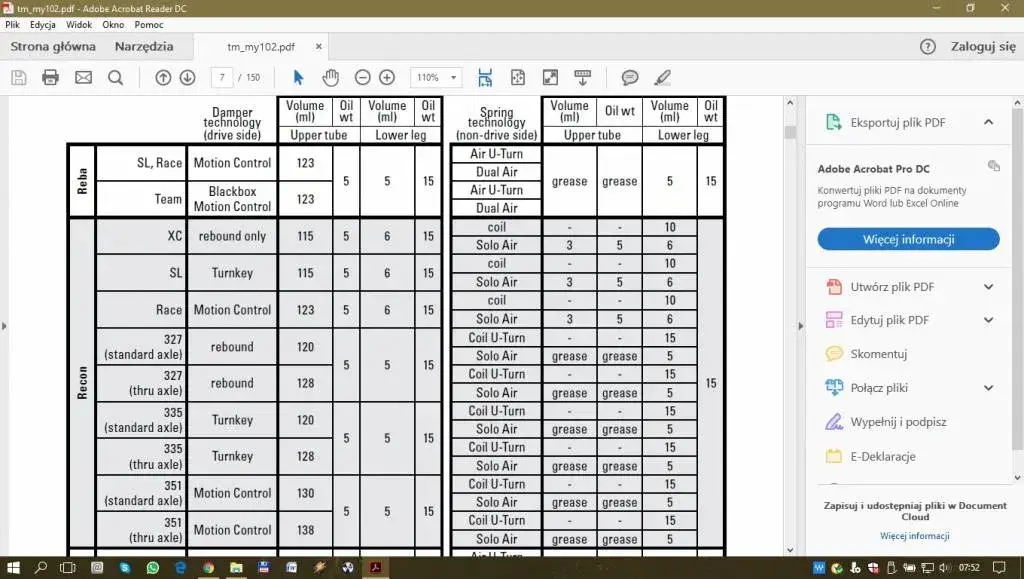Add a comment with speech bubble icon
Viewport: 1024px width, 579px height.
click(630, 78)
